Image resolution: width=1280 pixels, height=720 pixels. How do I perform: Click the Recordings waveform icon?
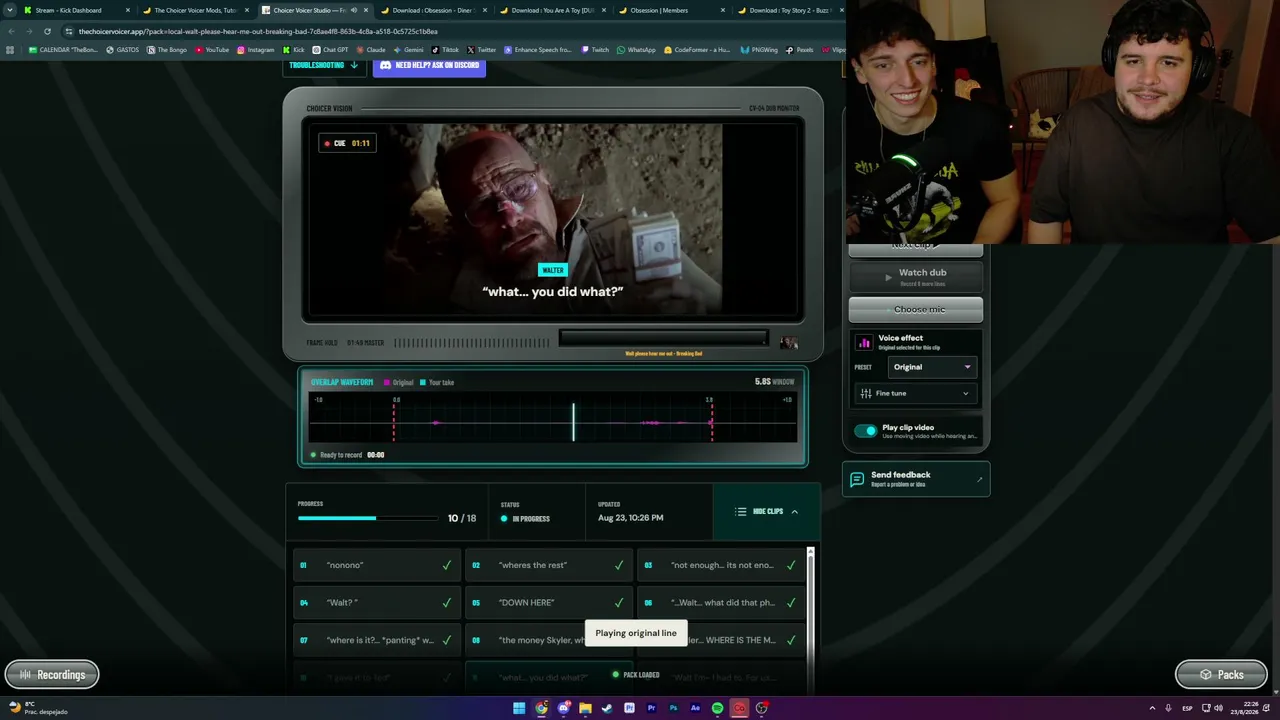point(26,675)
